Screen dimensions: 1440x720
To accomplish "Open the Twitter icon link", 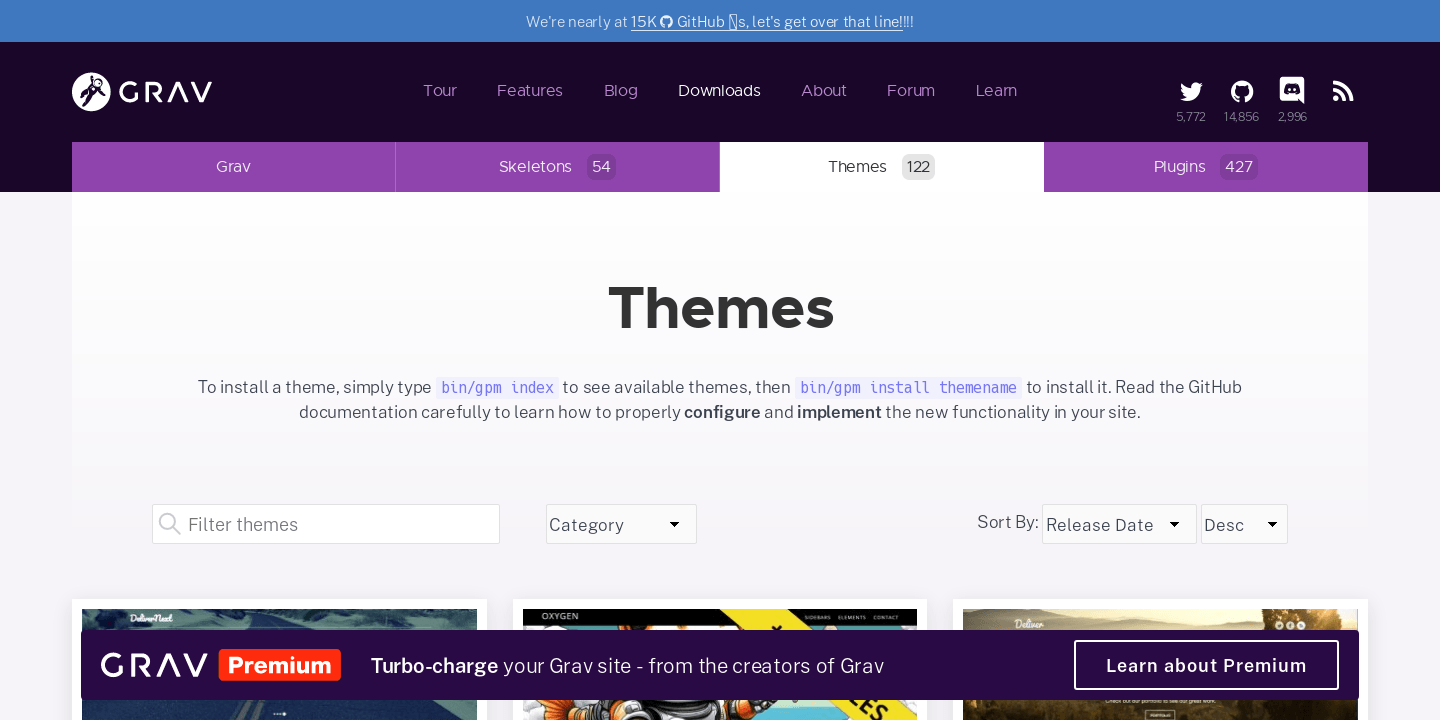I will coord(1190,92).
